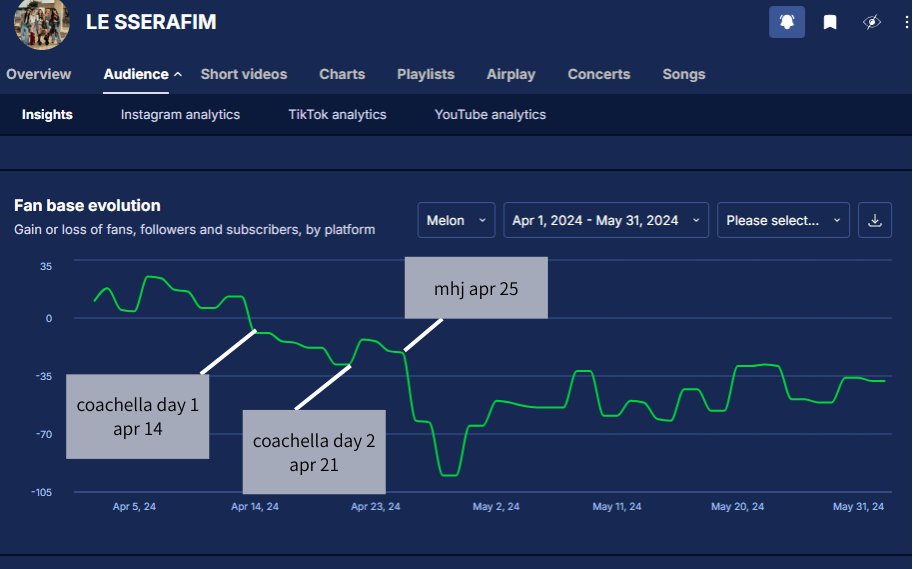Toggle the crossed-out eye visibility icon

[x=871, y=22]
